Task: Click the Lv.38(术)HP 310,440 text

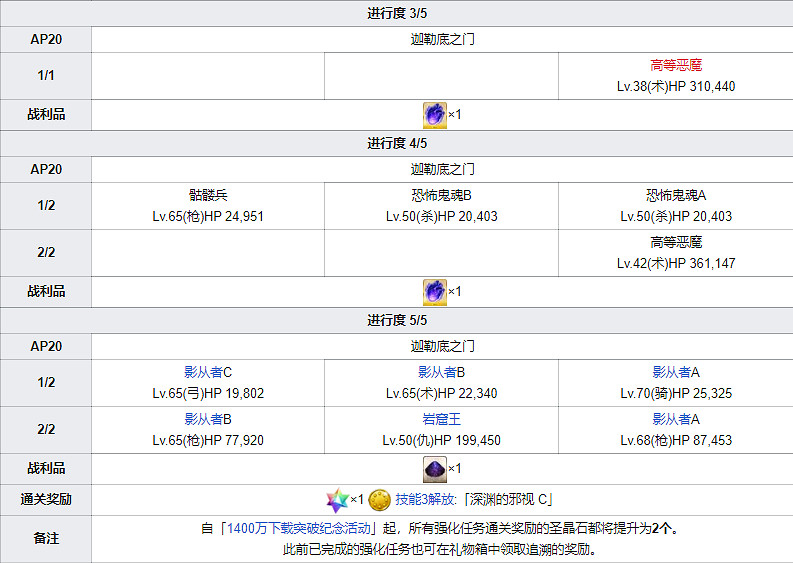Action: click(x=676, y=86)
